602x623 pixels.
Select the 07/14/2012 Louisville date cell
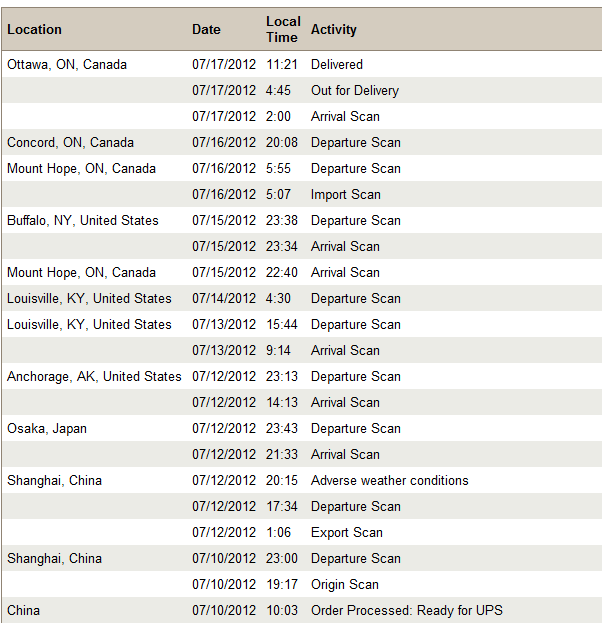[224, 298]
